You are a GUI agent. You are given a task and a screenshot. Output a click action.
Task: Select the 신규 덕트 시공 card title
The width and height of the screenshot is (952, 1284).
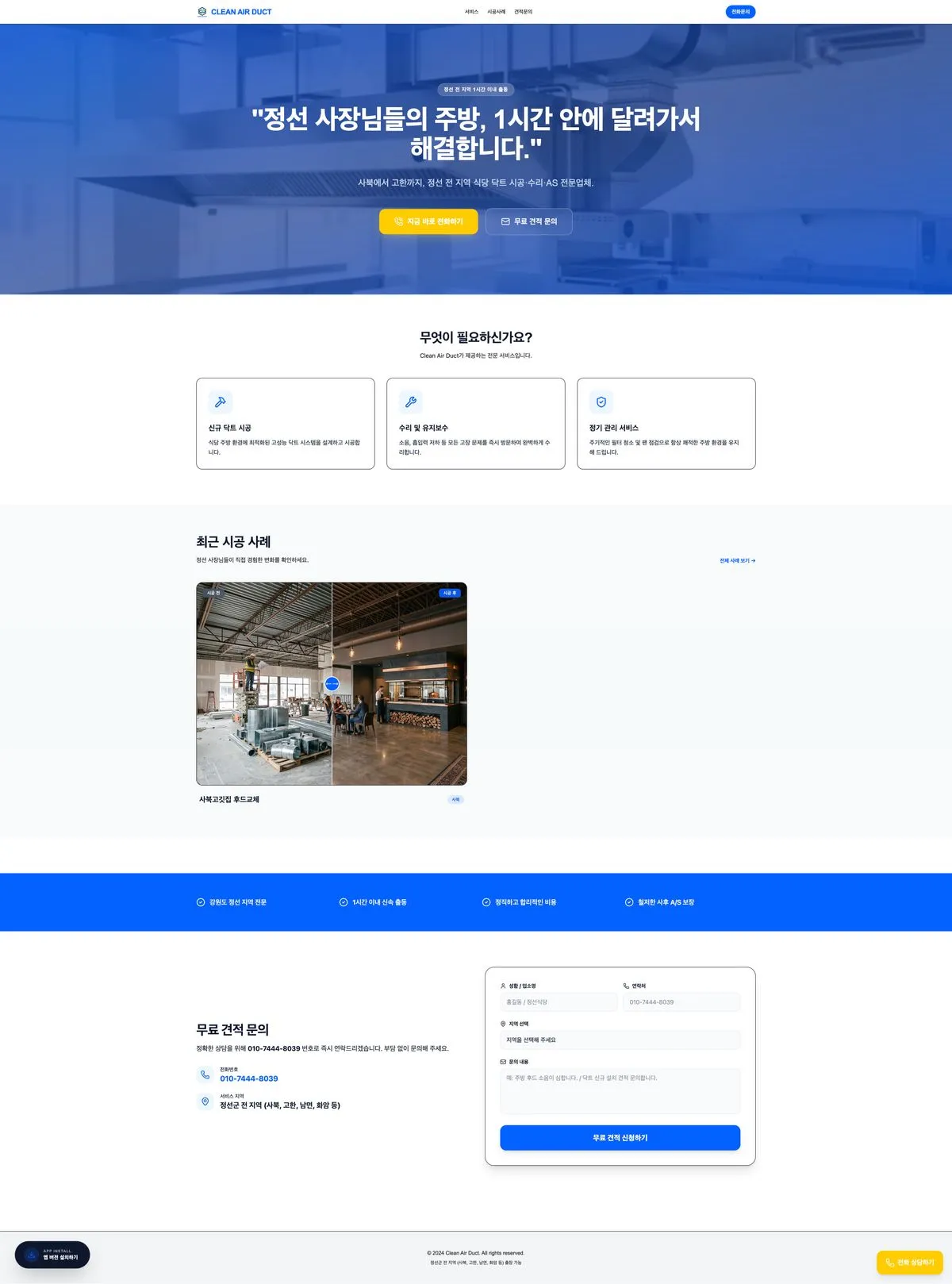pyautogui.click(x=230, y=428)
